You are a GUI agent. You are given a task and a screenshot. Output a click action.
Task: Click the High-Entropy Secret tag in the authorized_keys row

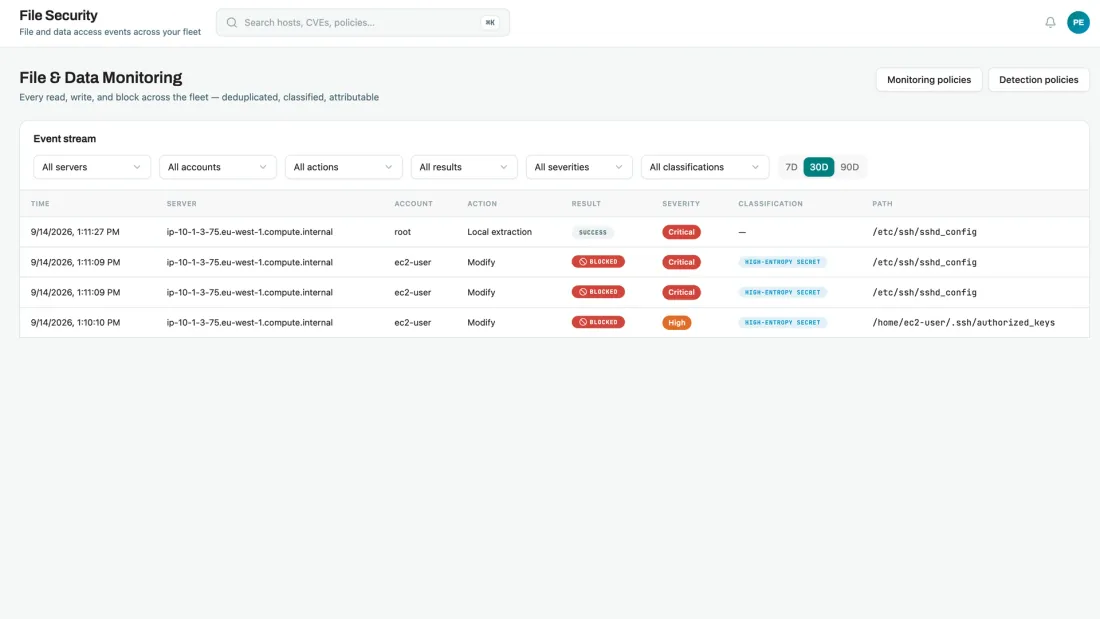tap(782, 323)
